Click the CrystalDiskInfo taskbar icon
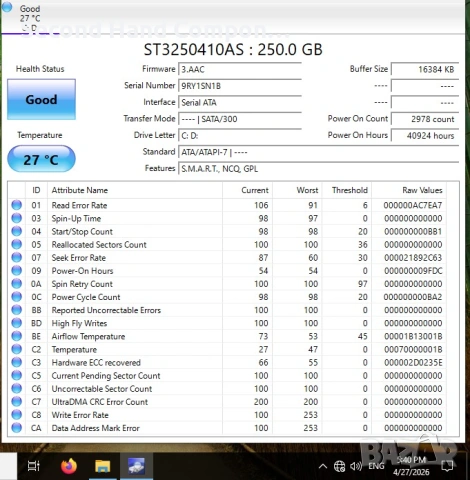 coord(137,466)
